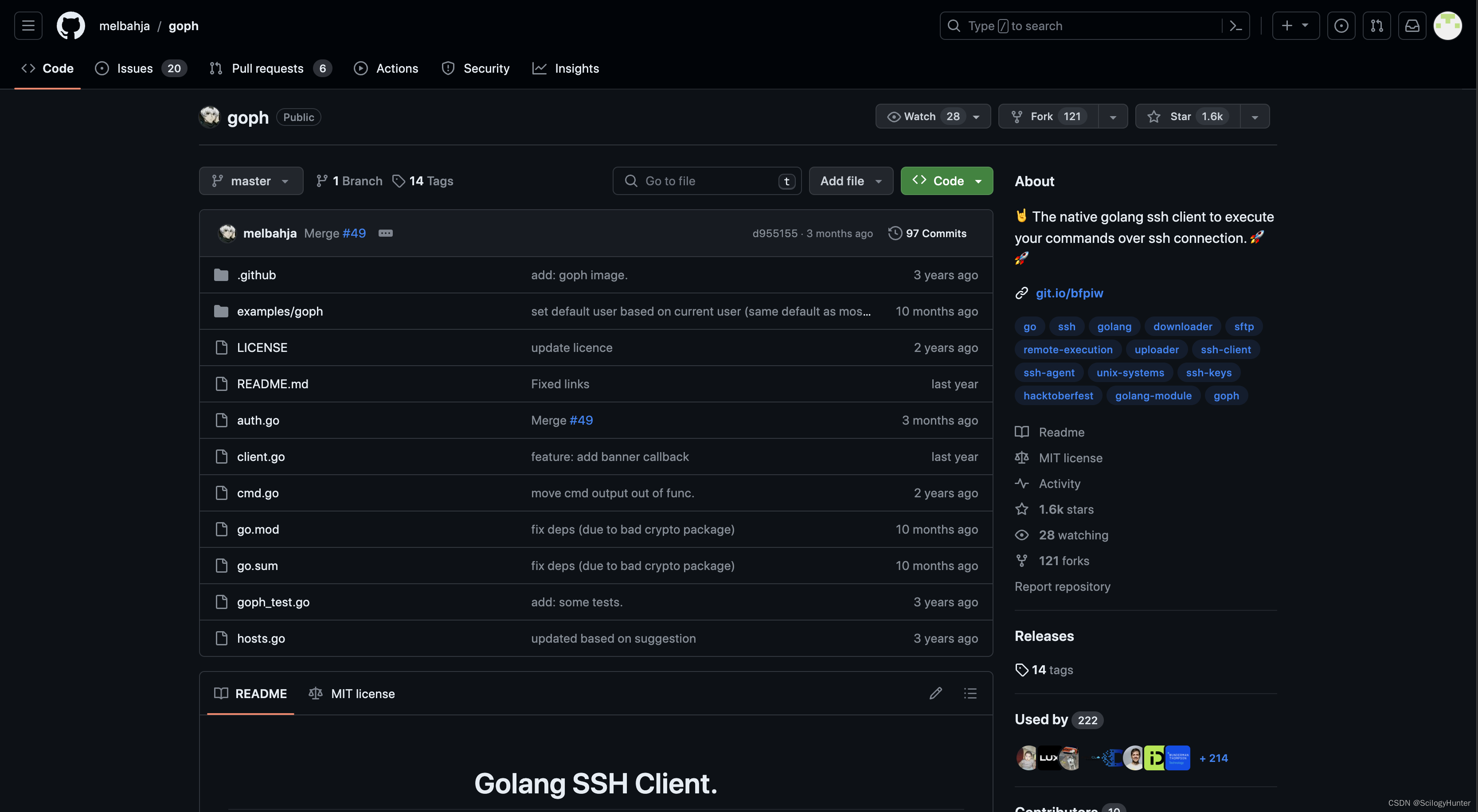Open the melbahja owner link in breadcrumb
Screen dimensions: 1478x812
tap(125, 26)
